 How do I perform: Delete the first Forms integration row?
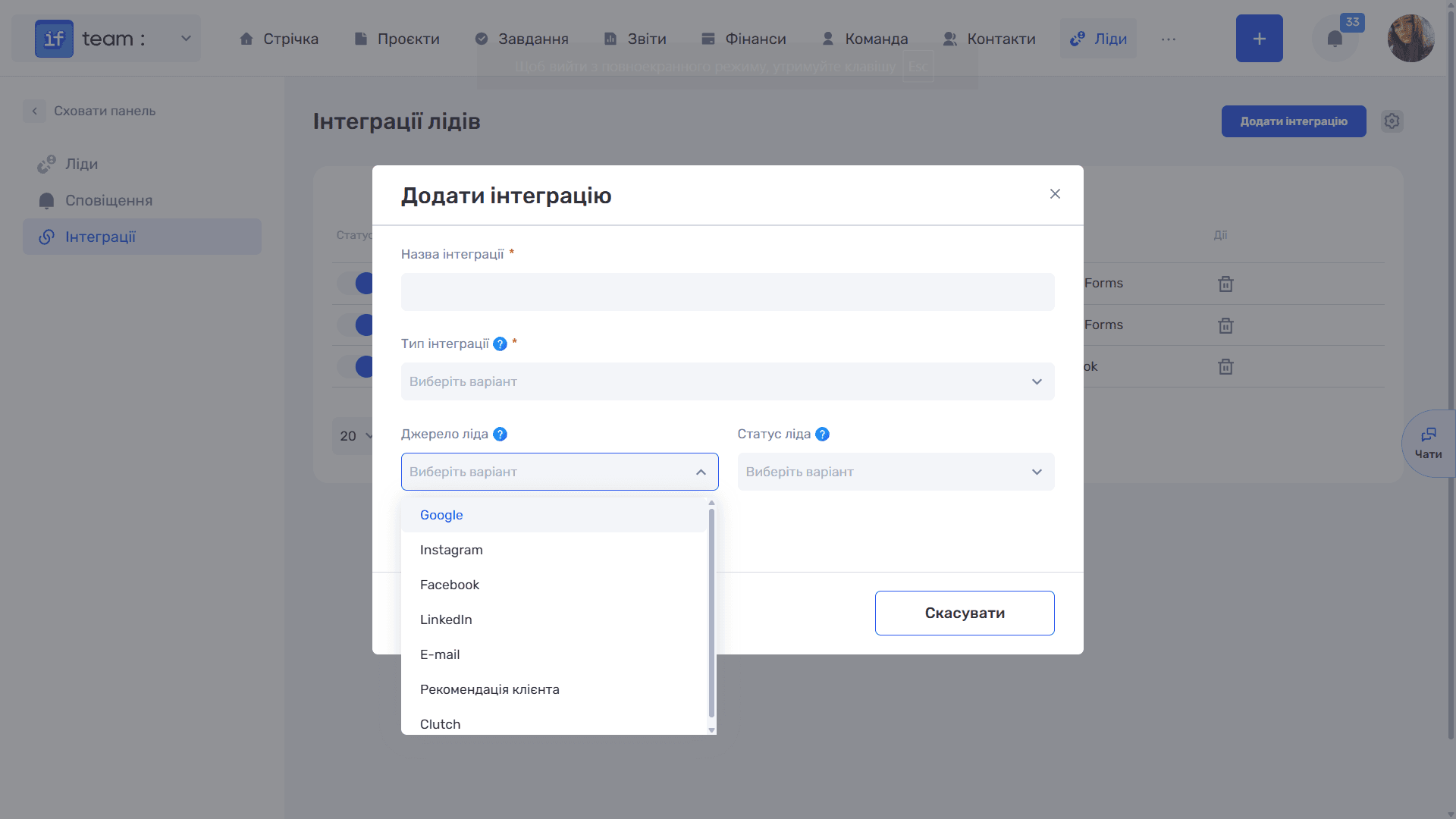tap(1225, 284)
